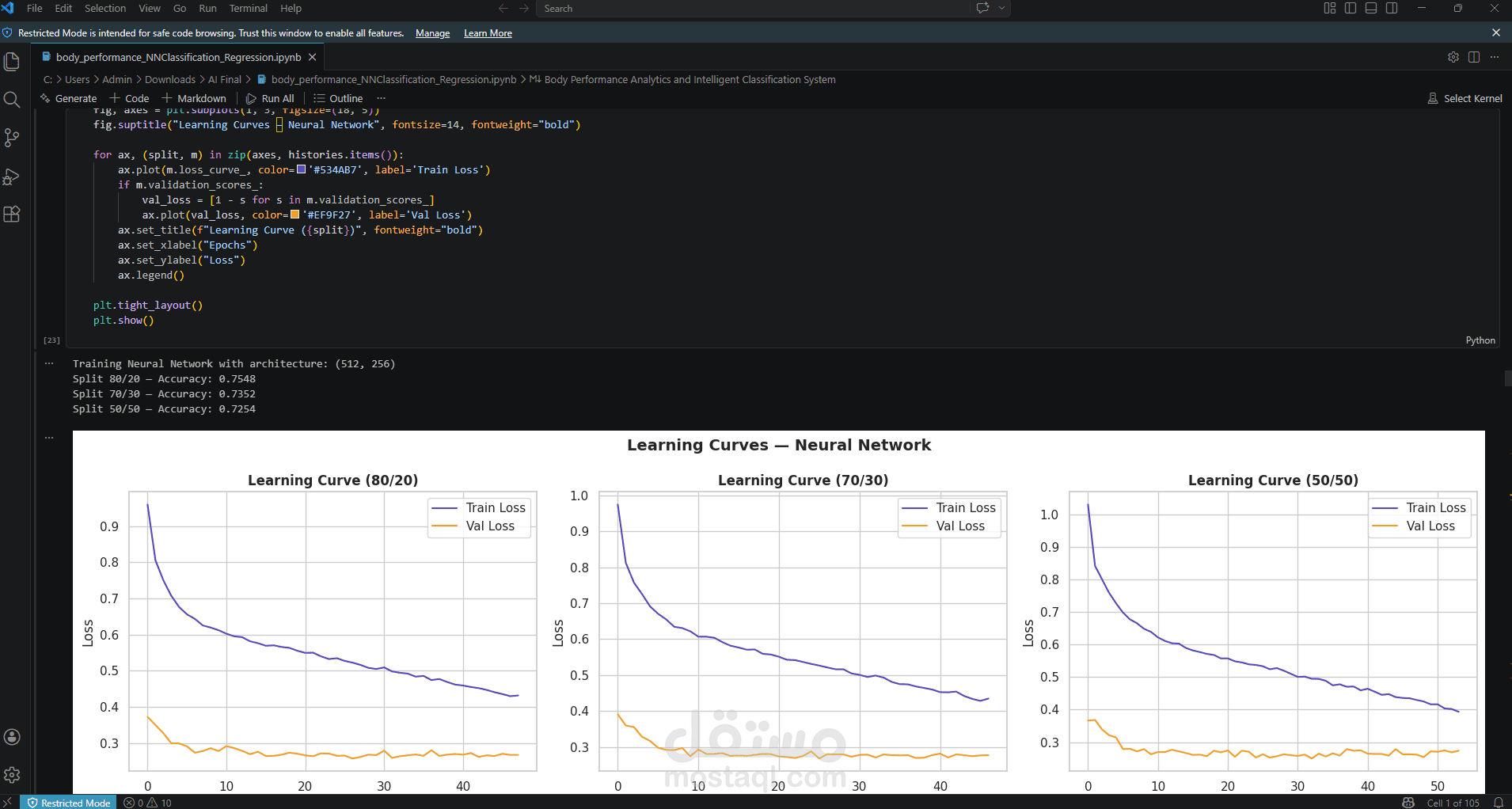Click the #534AB7 purple color swatch
Viewport: 1512px width, 809px height.
tap(301, 169)
